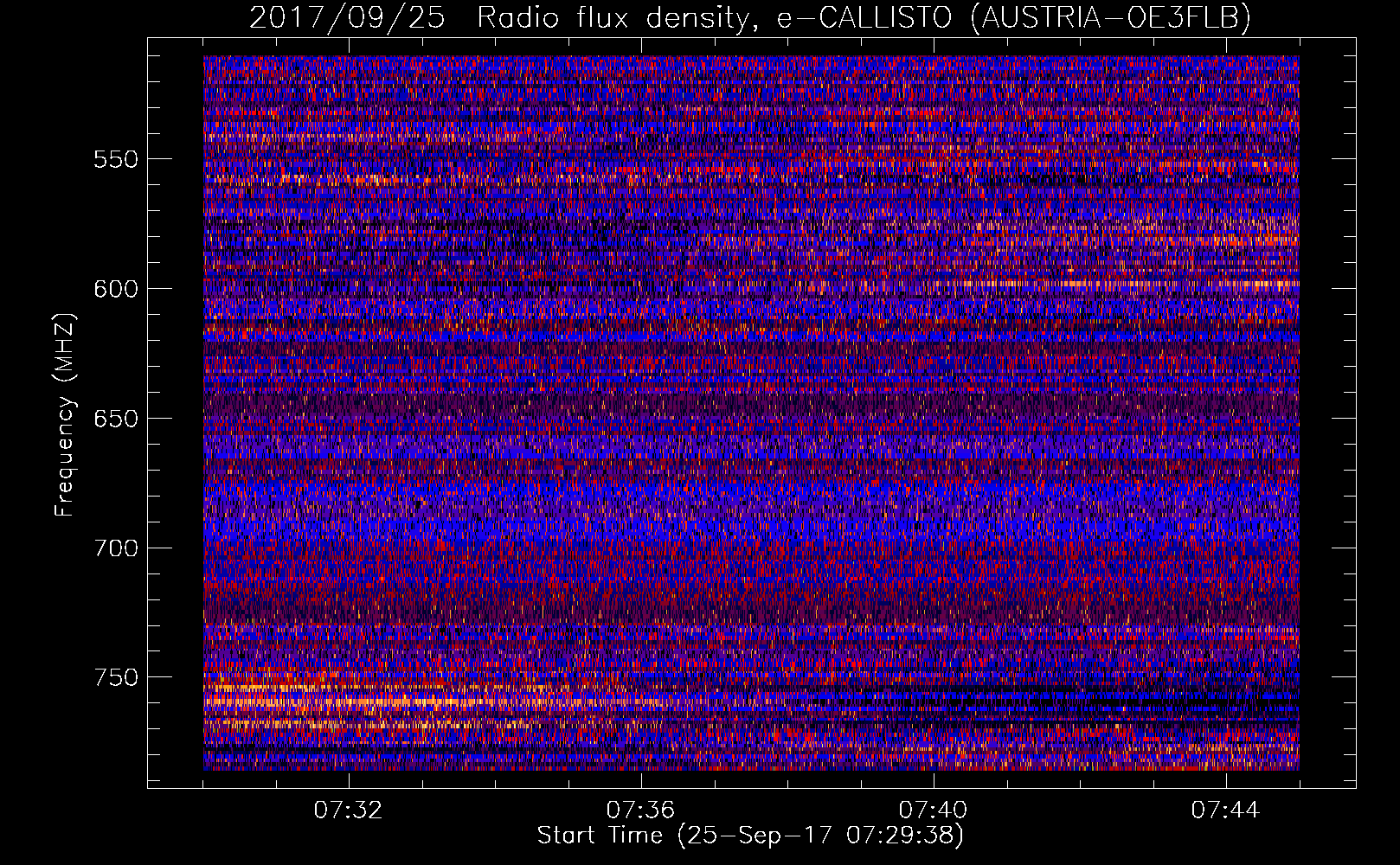Click the 07:32 time tick label
Screen dimensions: 1400x865
click(348, 811)
